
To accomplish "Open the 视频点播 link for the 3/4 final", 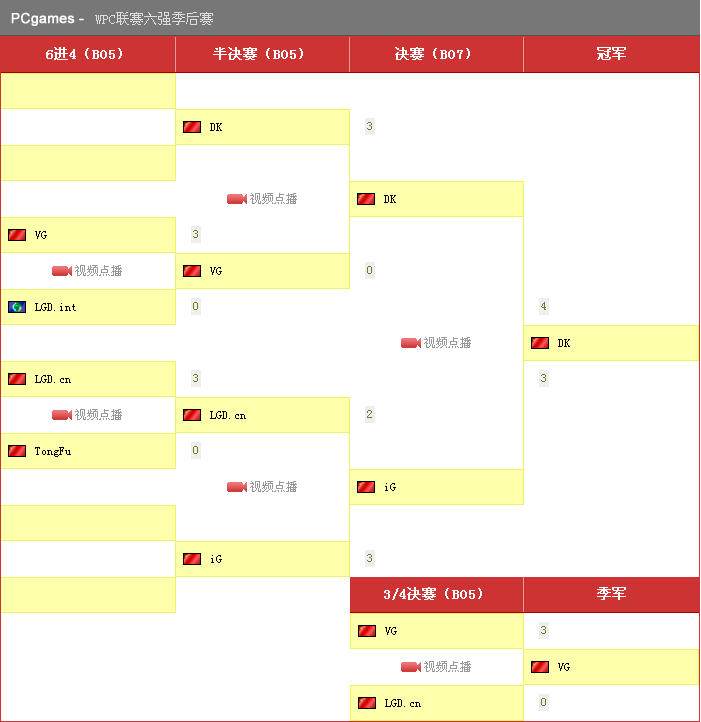I will click(x=447, y=667).
